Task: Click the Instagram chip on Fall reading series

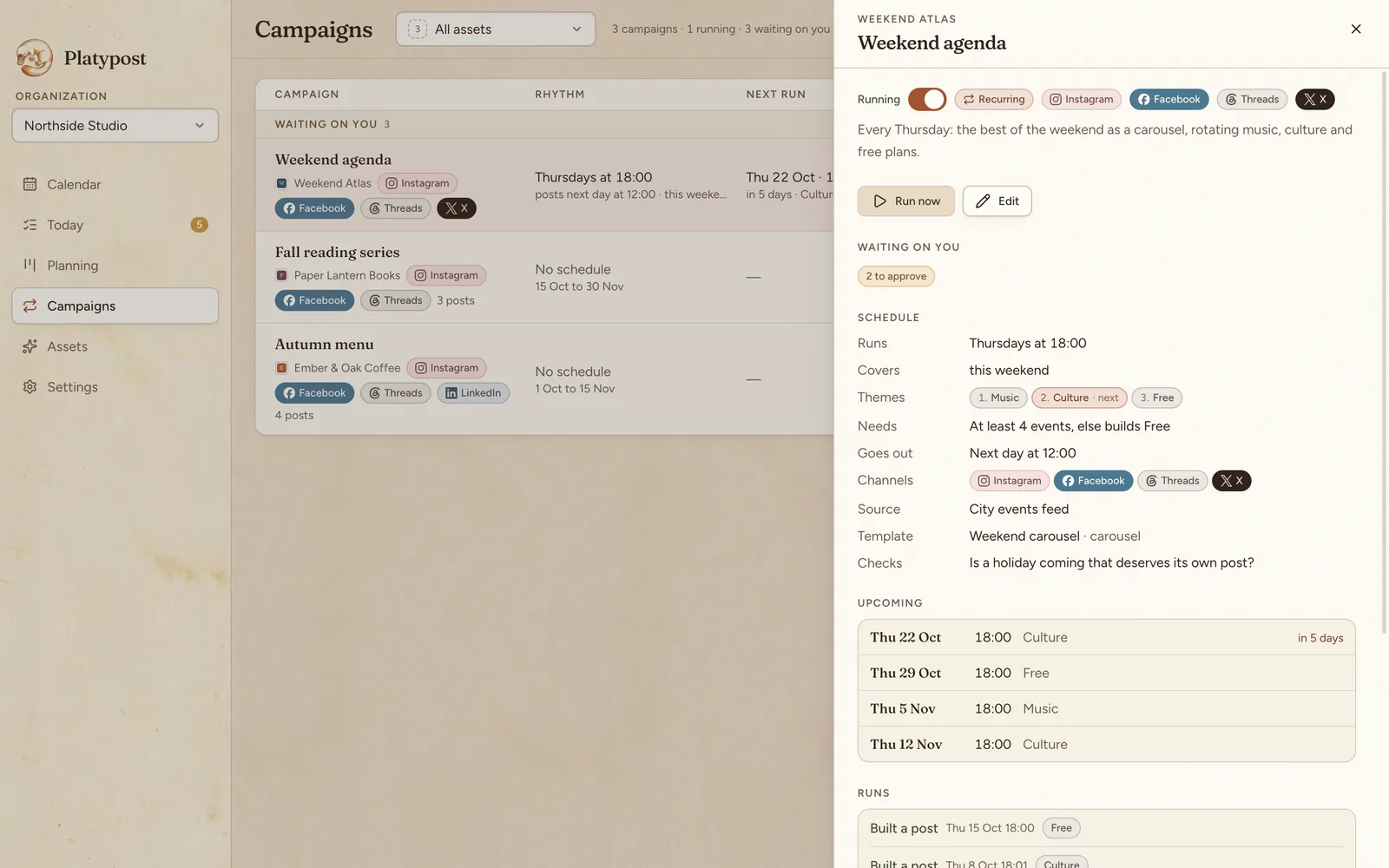Action: [x=446, y=275]
